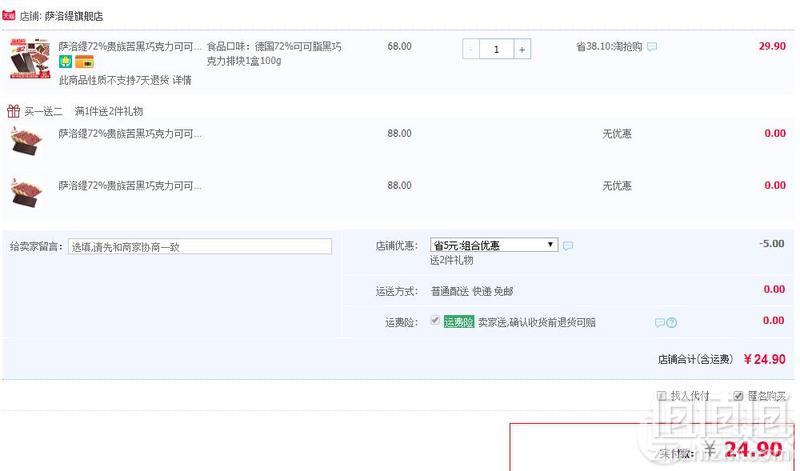The image size is (800, 471).
Task: Click the 29.90 subtotal of the first item
Action: (x=772, y=46)
